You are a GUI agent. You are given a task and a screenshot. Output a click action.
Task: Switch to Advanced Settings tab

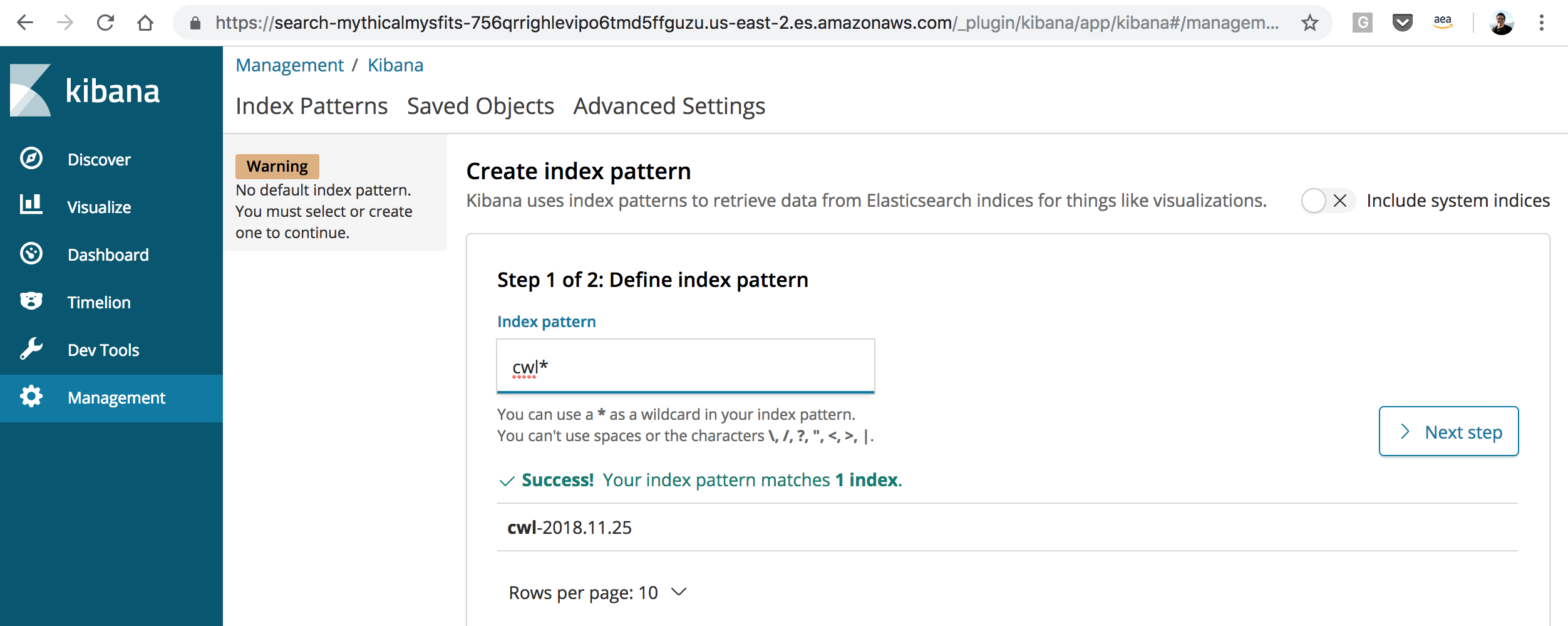point(669,107)
